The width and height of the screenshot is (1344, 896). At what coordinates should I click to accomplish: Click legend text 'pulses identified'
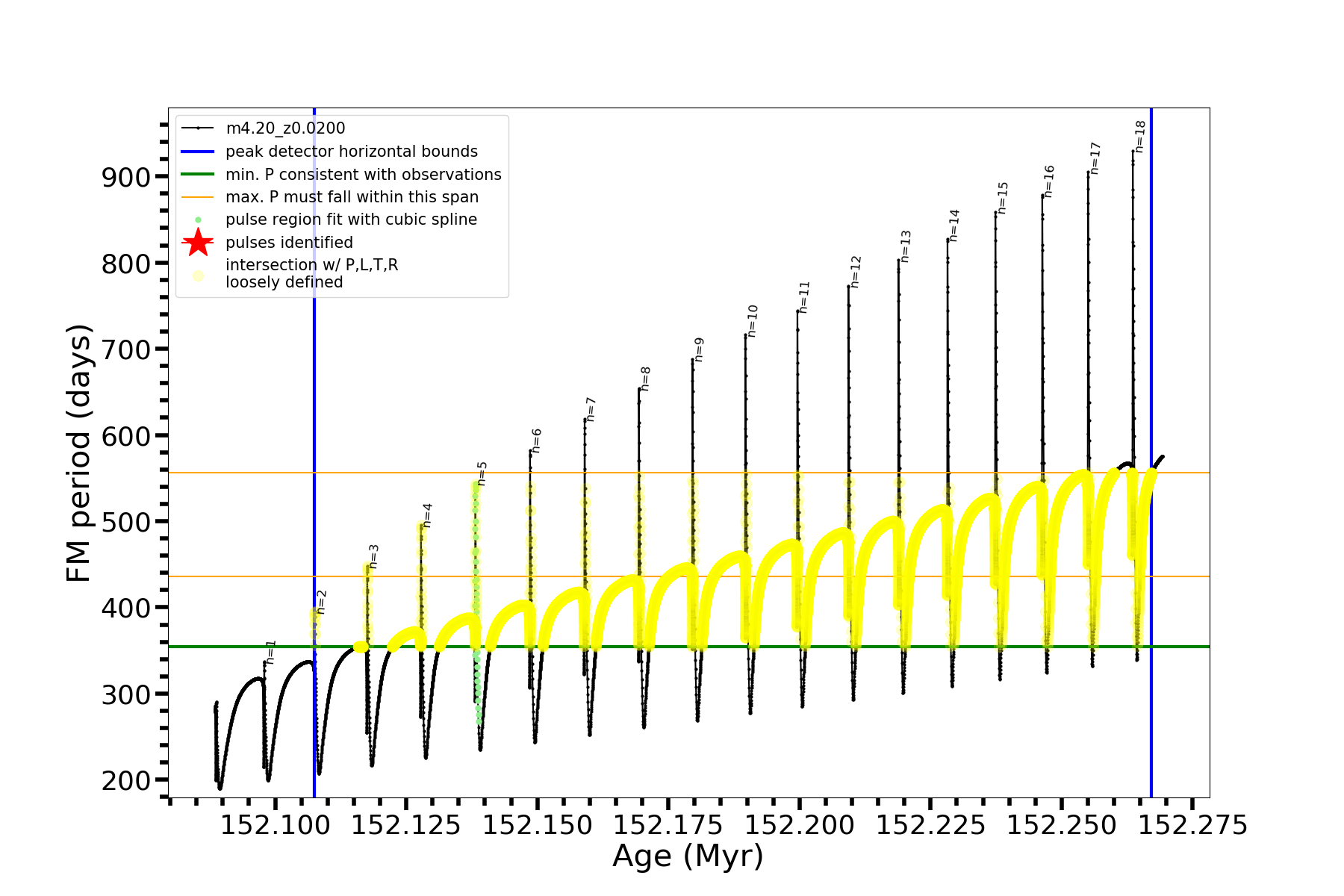pos(289,243)
